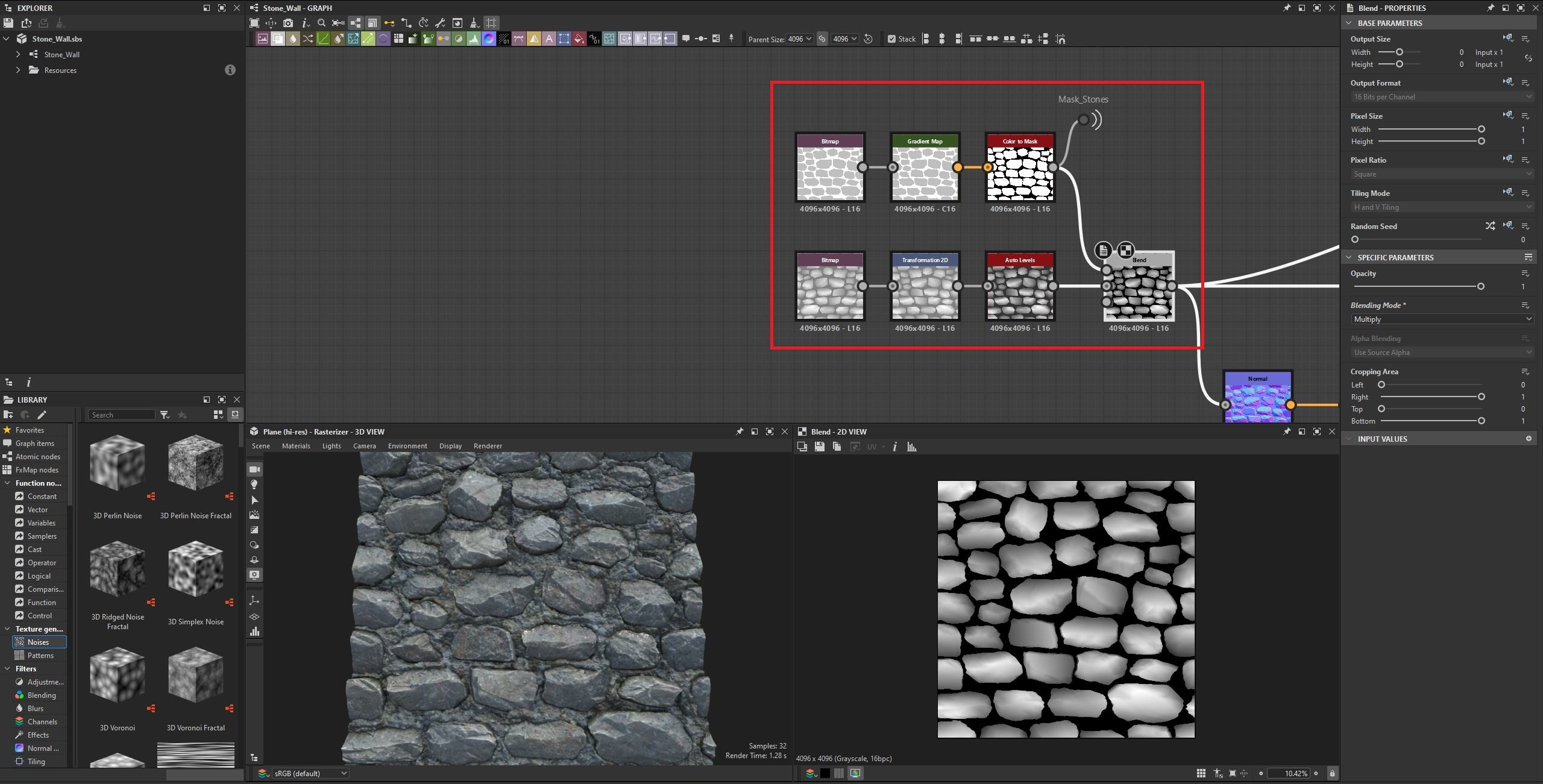Add a Pixel Processor node from the toolbar
Image resolution: width=1543 pixels, height=784 pixels.
[x=504, y=39]
